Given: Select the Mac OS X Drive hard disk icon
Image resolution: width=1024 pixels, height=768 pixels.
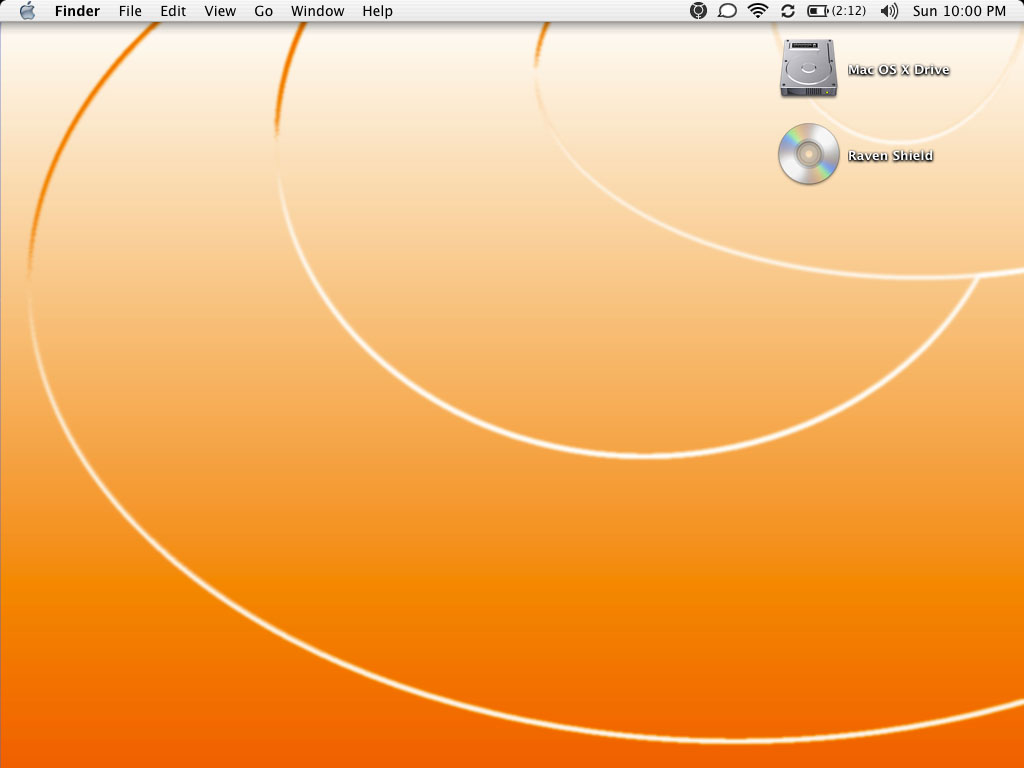Looking at the screenshot, I should pyautogui.click(x=808, y=68).
